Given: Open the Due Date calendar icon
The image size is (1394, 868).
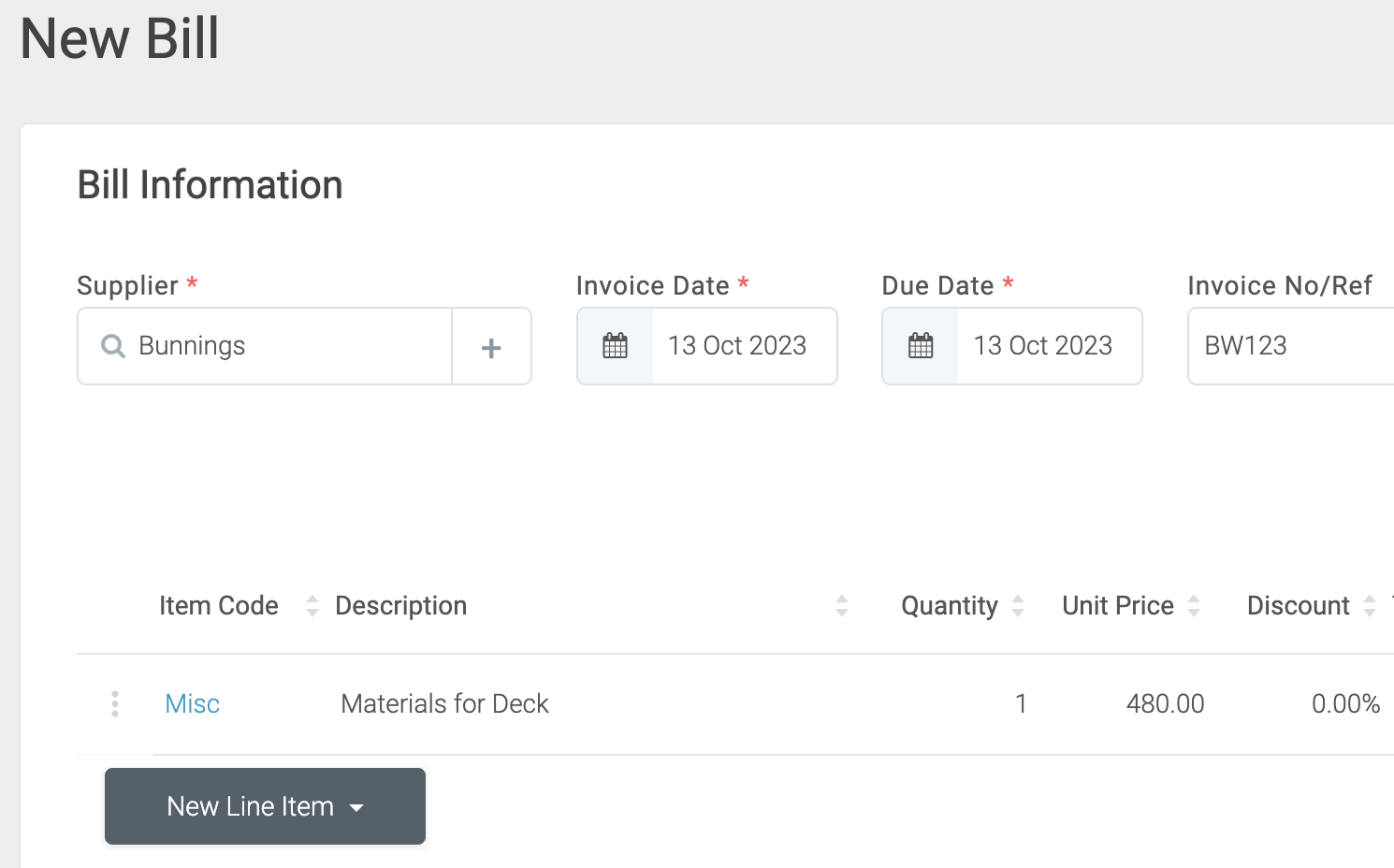Looking at the screenshot, I should coord(921,346).
